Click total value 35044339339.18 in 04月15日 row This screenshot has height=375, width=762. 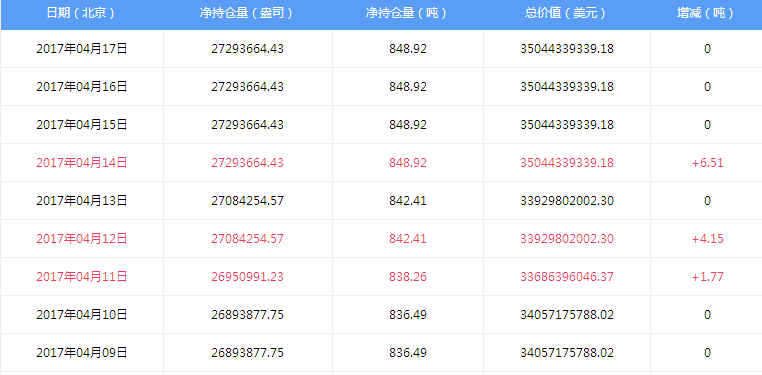567,125
